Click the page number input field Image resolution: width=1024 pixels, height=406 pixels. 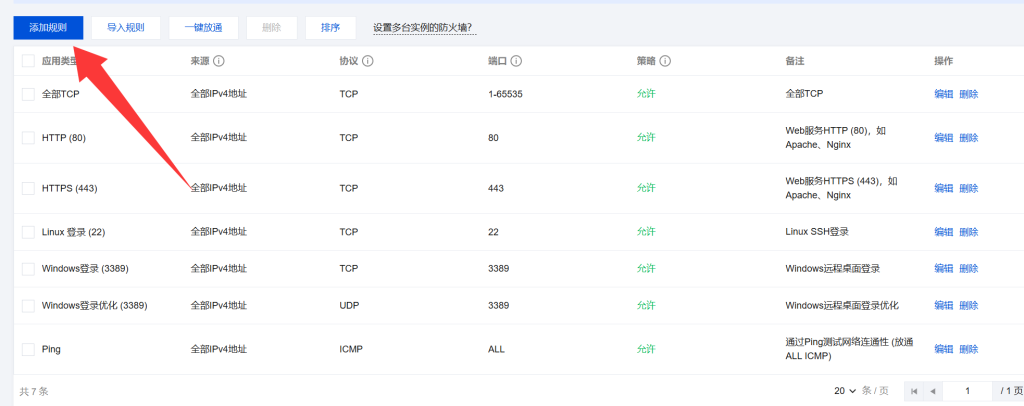pos(968,391)
